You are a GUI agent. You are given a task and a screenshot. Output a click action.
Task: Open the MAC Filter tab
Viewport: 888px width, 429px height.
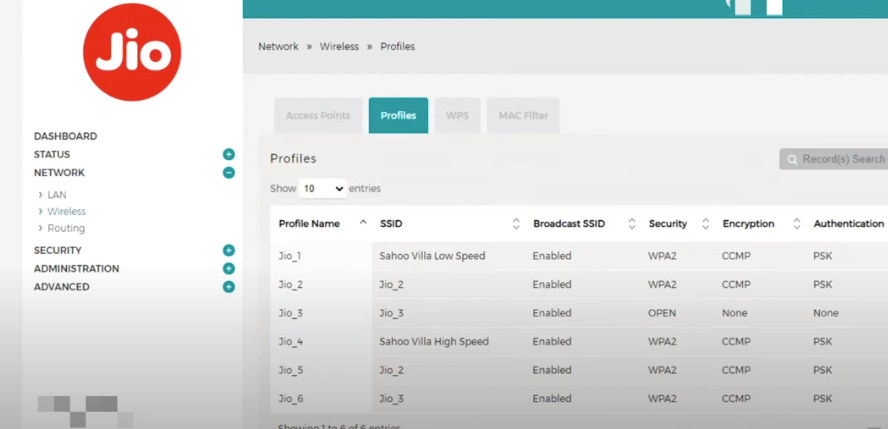[523, 116]
